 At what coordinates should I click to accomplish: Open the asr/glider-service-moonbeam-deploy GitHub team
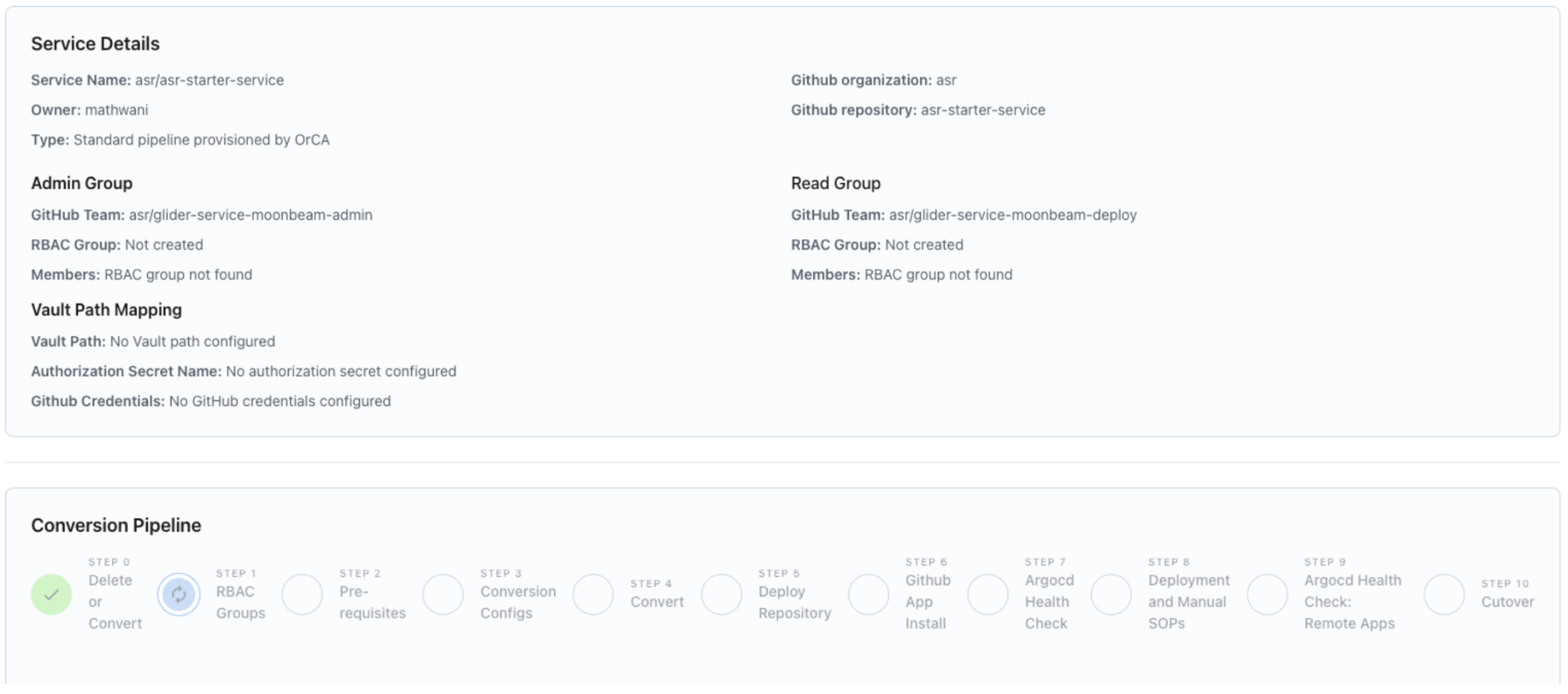point(1012,215)
